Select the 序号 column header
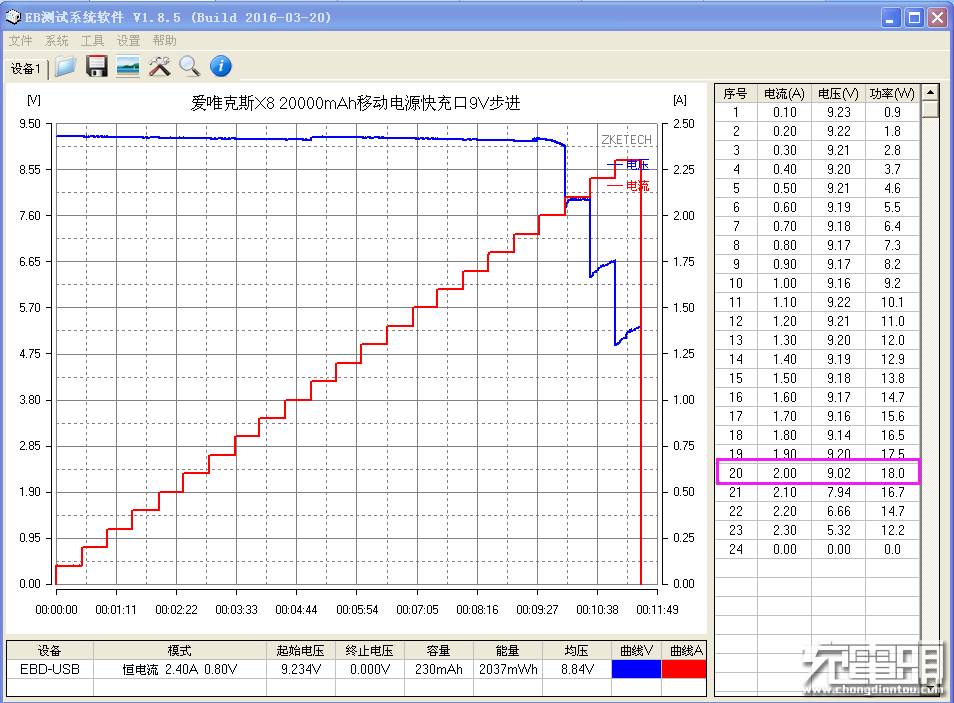Screen dimensions: 954x703 coord(736,94)
